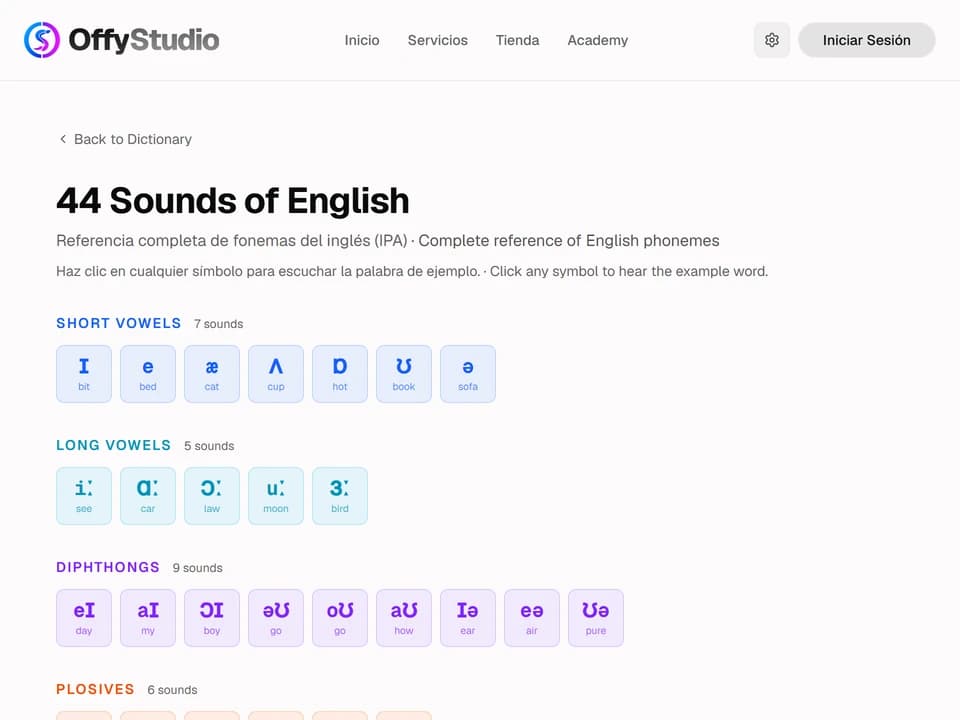
Task: Click the '9 sounds' count label
Action: click(198, 568)
